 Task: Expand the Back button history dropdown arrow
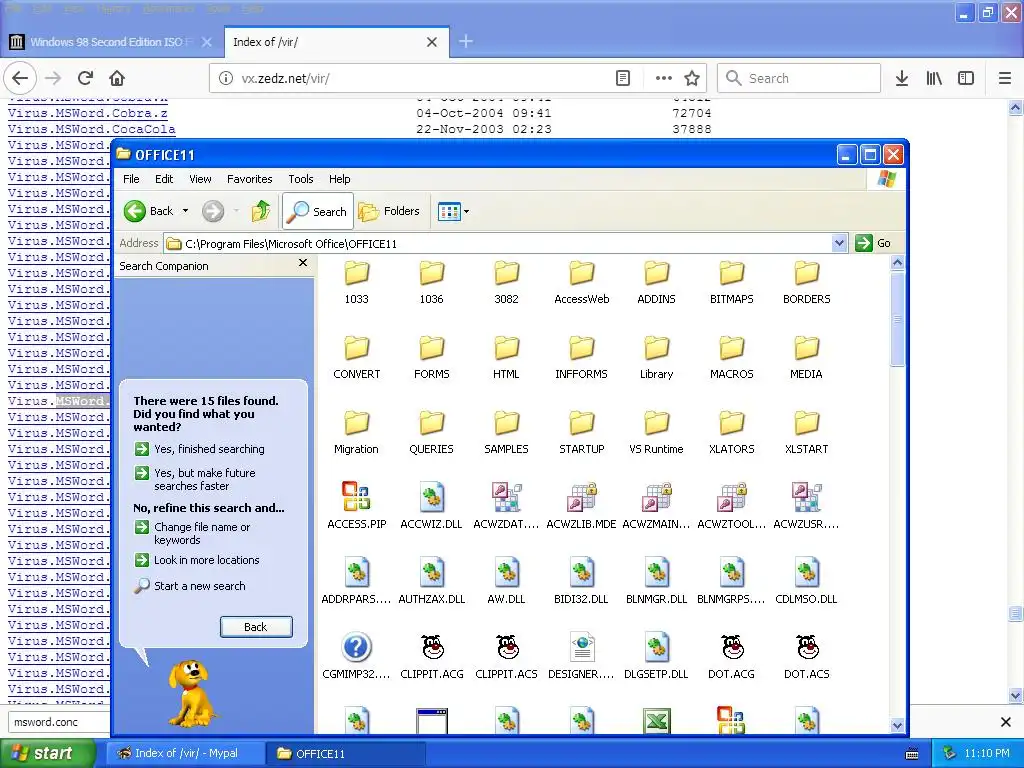coord(185,211)
